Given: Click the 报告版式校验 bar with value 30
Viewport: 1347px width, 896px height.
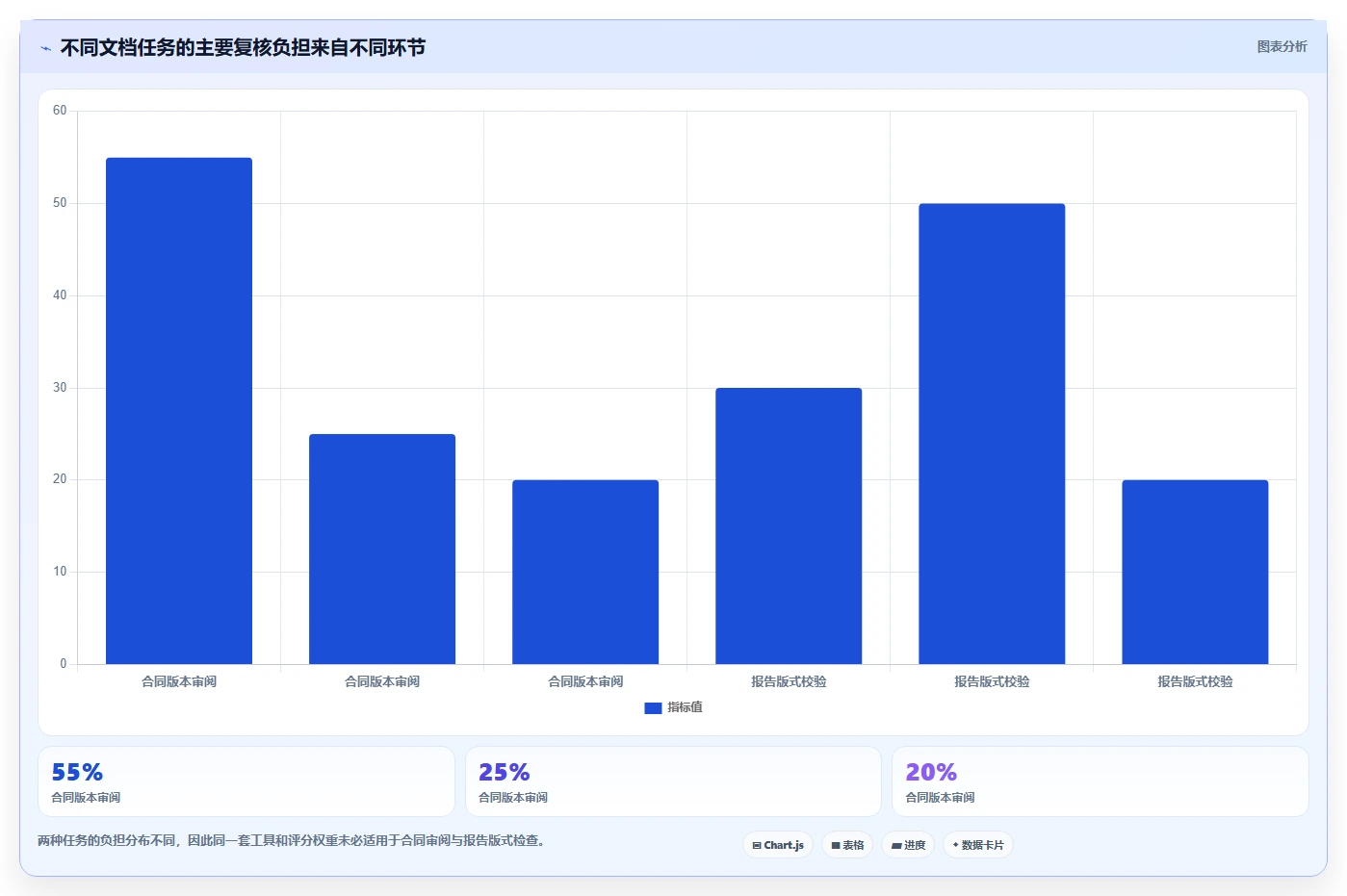Looking at the screenshot, I should 789,525.
